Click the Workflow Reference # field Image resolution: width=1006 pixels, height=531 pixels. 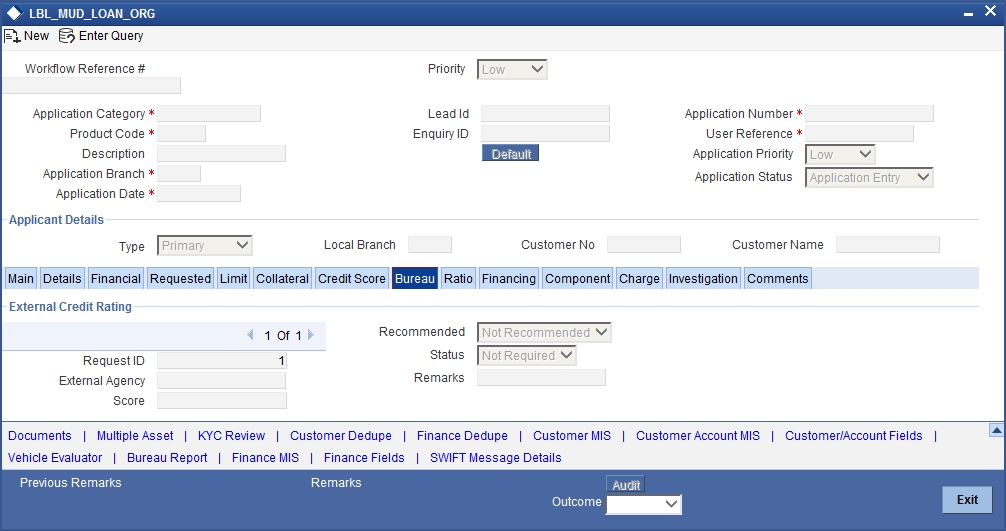tap(92, 85)
